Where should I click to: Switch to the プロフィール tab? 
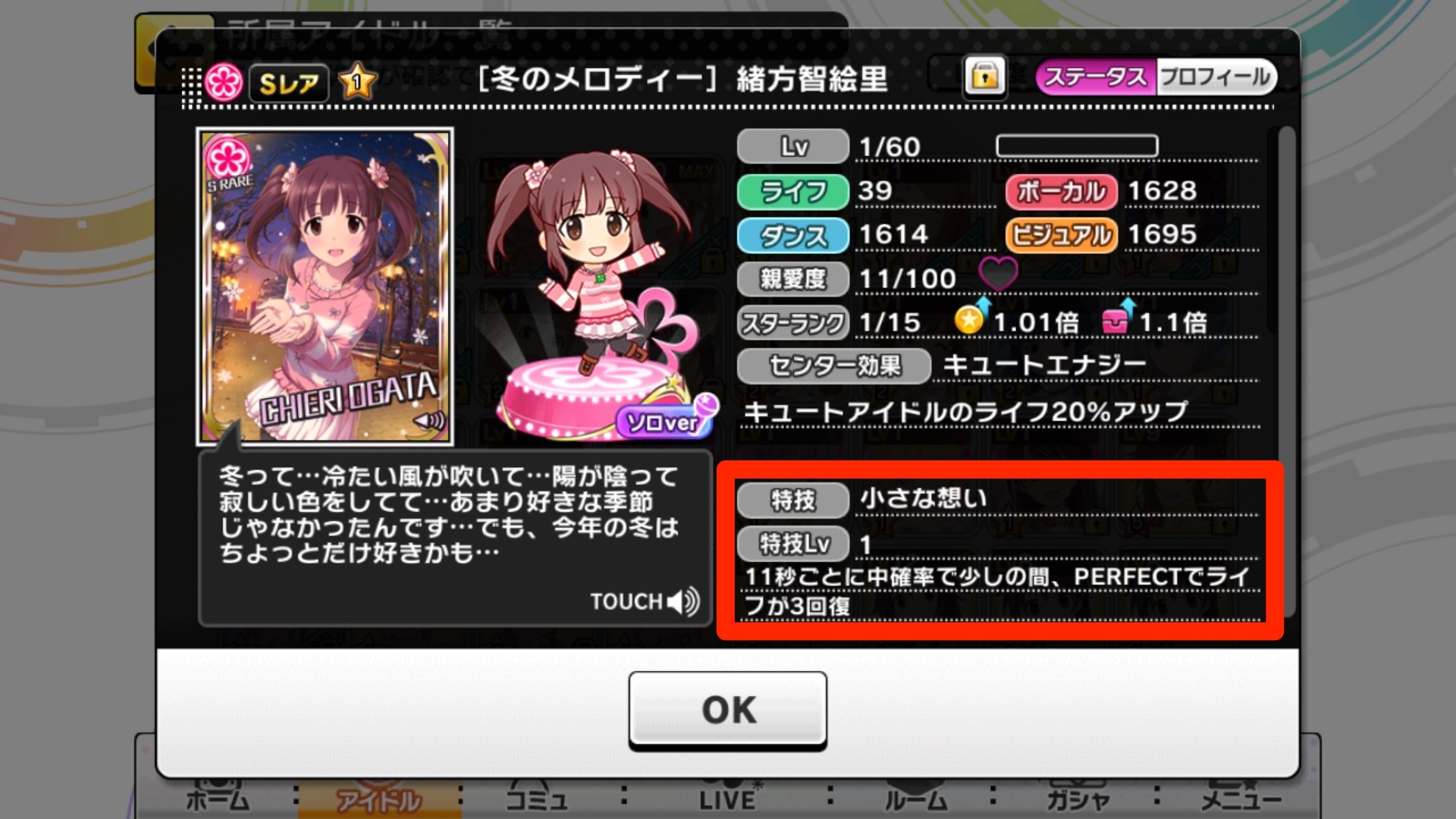click(1216, 77)
